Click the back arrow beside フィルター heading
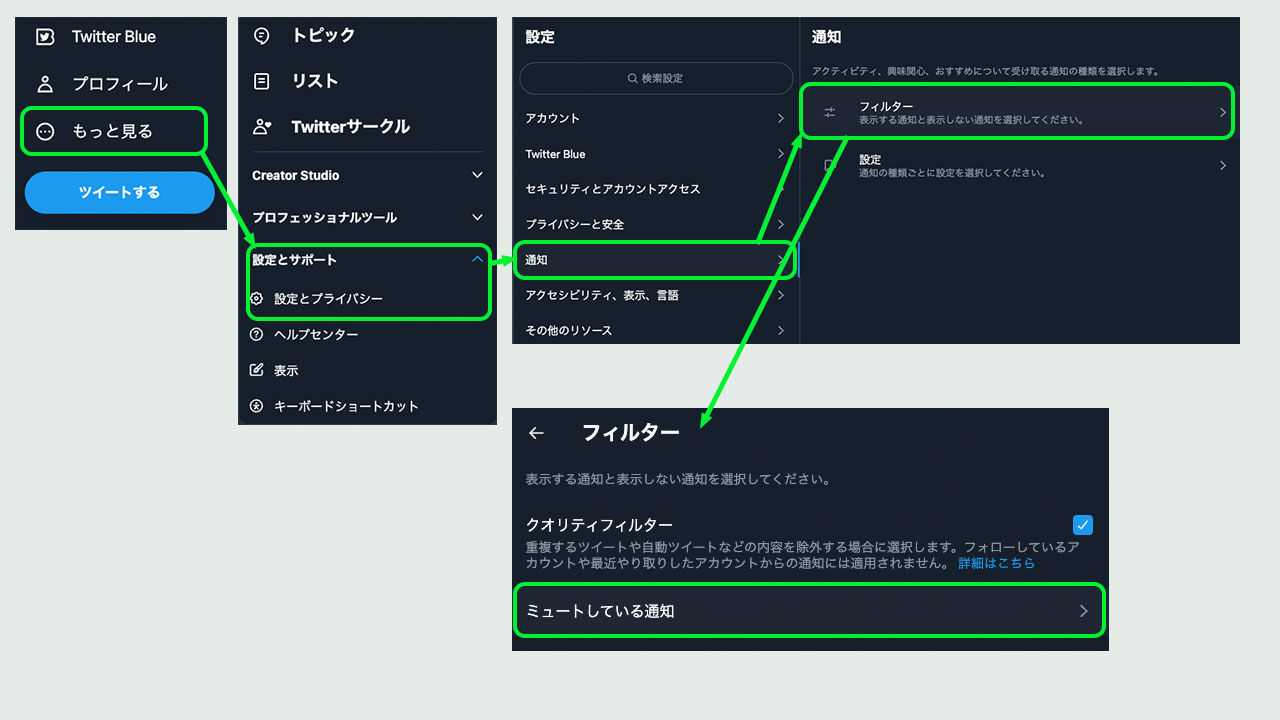Image resolution: width=1280 pixels, height=720 pixels. [536, 433]
